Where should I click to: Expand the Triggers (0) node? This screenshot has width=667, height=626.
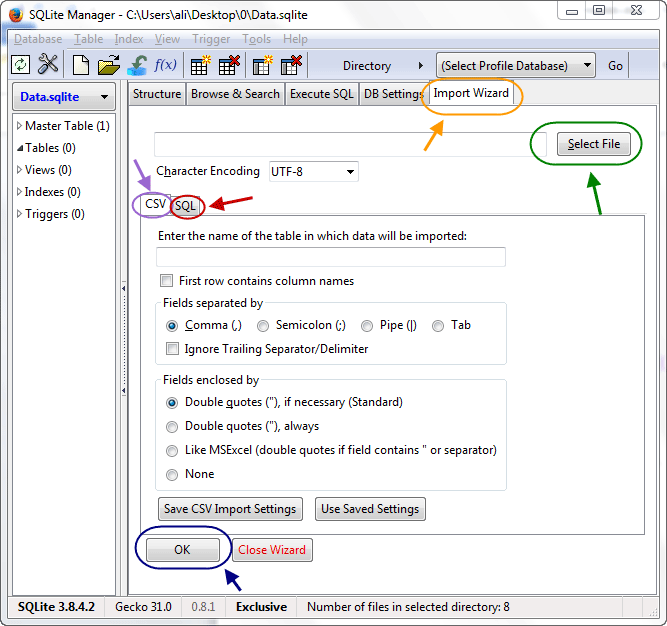point(19,213)
